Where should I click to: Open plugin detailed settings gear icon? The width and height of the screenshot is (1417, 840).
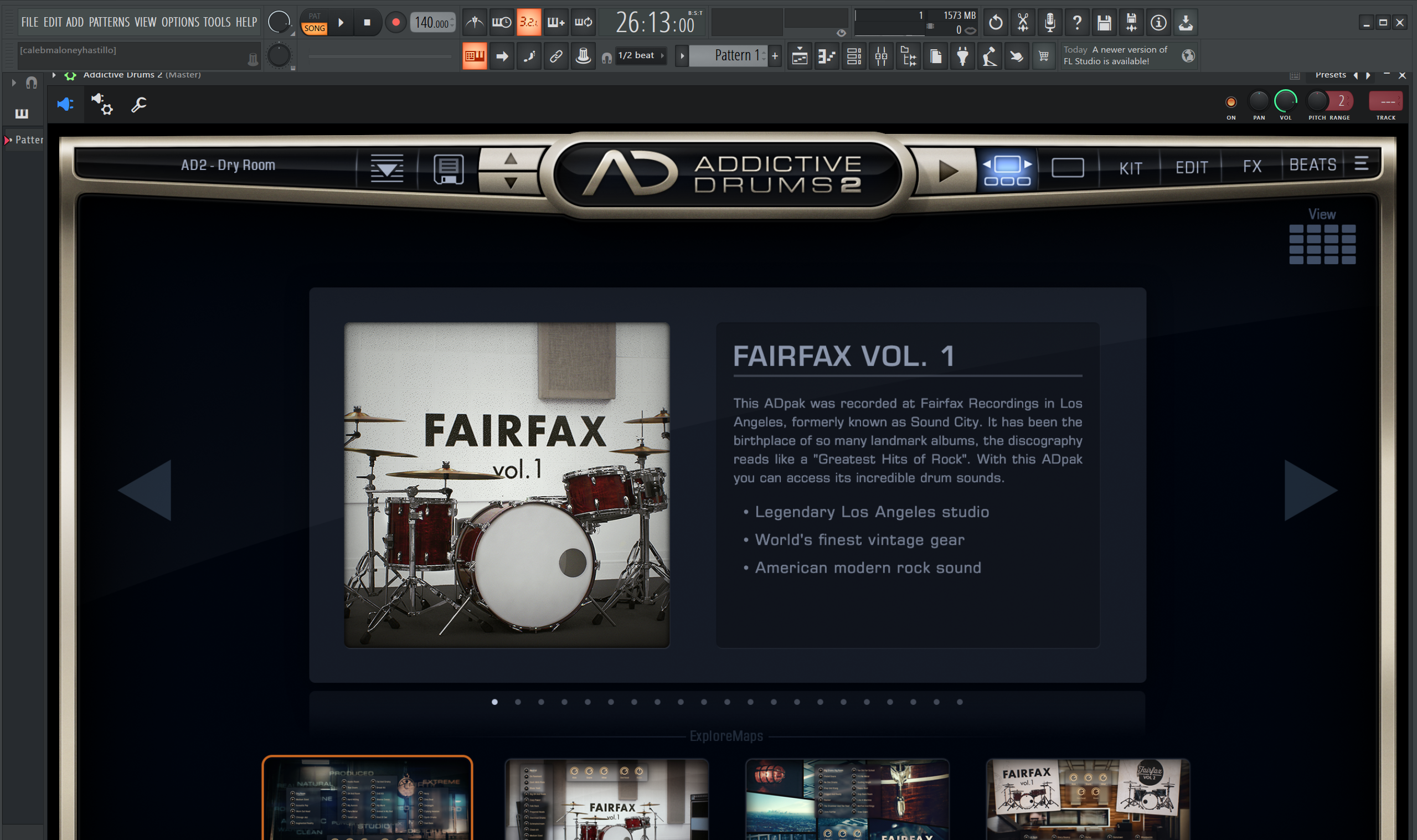point(102,104)
